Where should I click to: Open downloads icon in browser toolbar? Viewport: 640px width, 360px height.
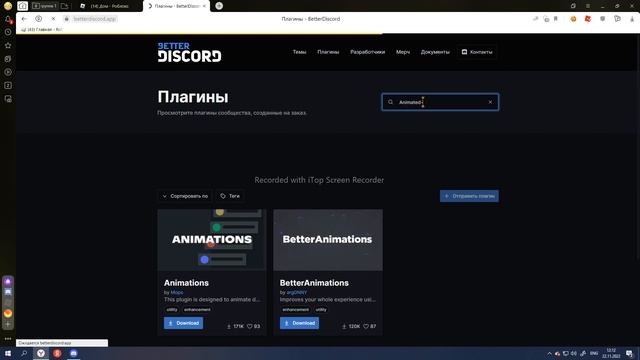point(632,19)
